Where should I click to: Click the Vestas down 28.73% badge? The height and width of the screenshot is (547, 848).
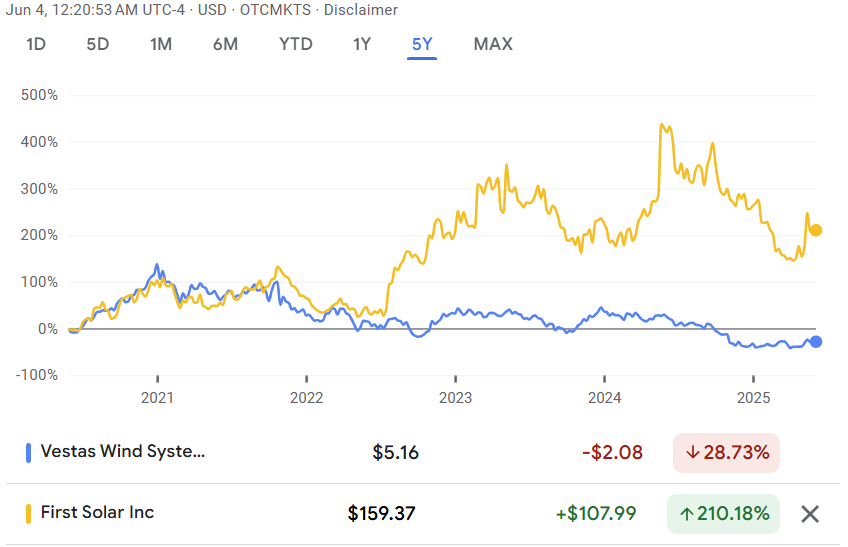[x=726, y=453]
